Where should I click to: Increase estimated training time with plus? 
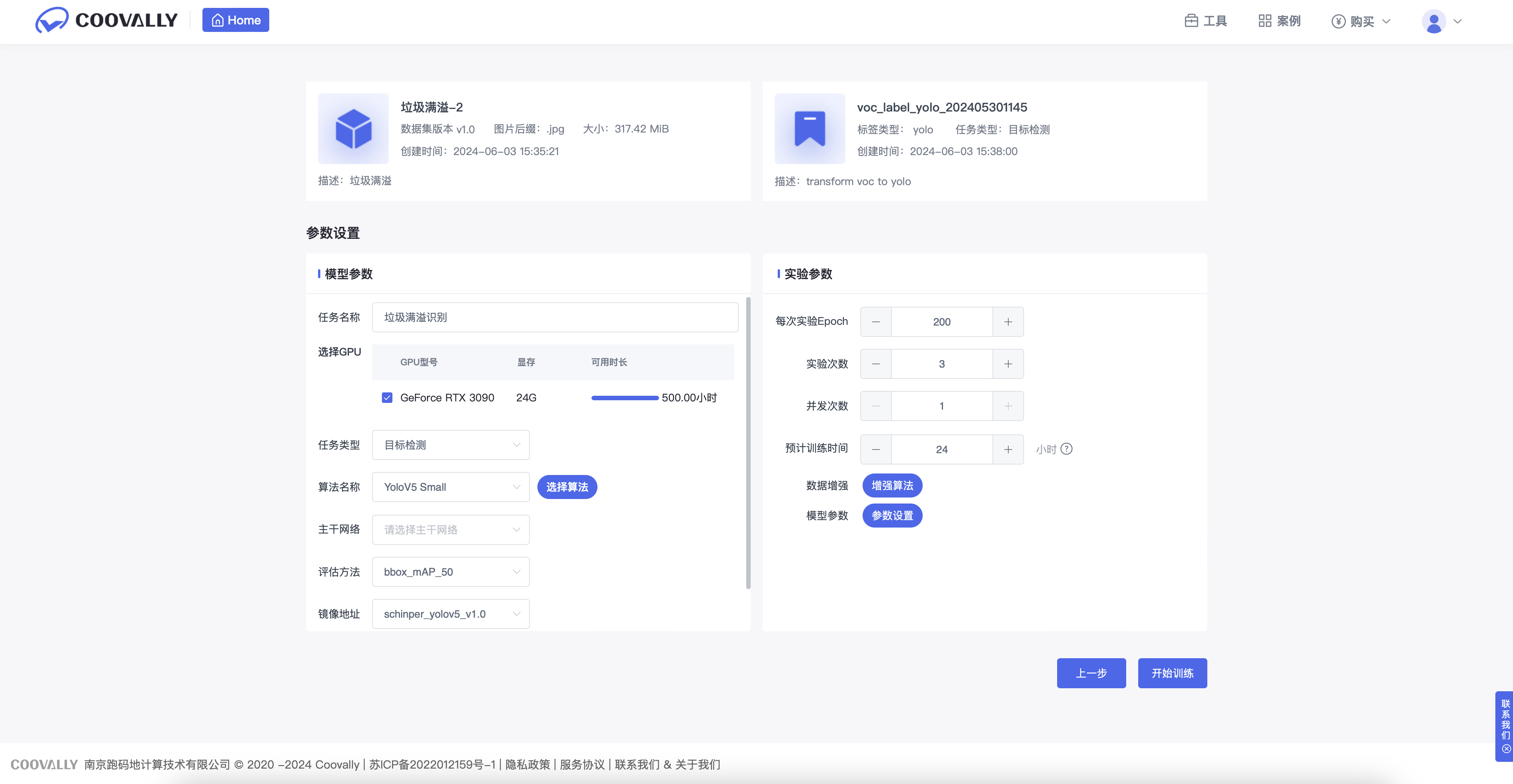click(1008, 449)
